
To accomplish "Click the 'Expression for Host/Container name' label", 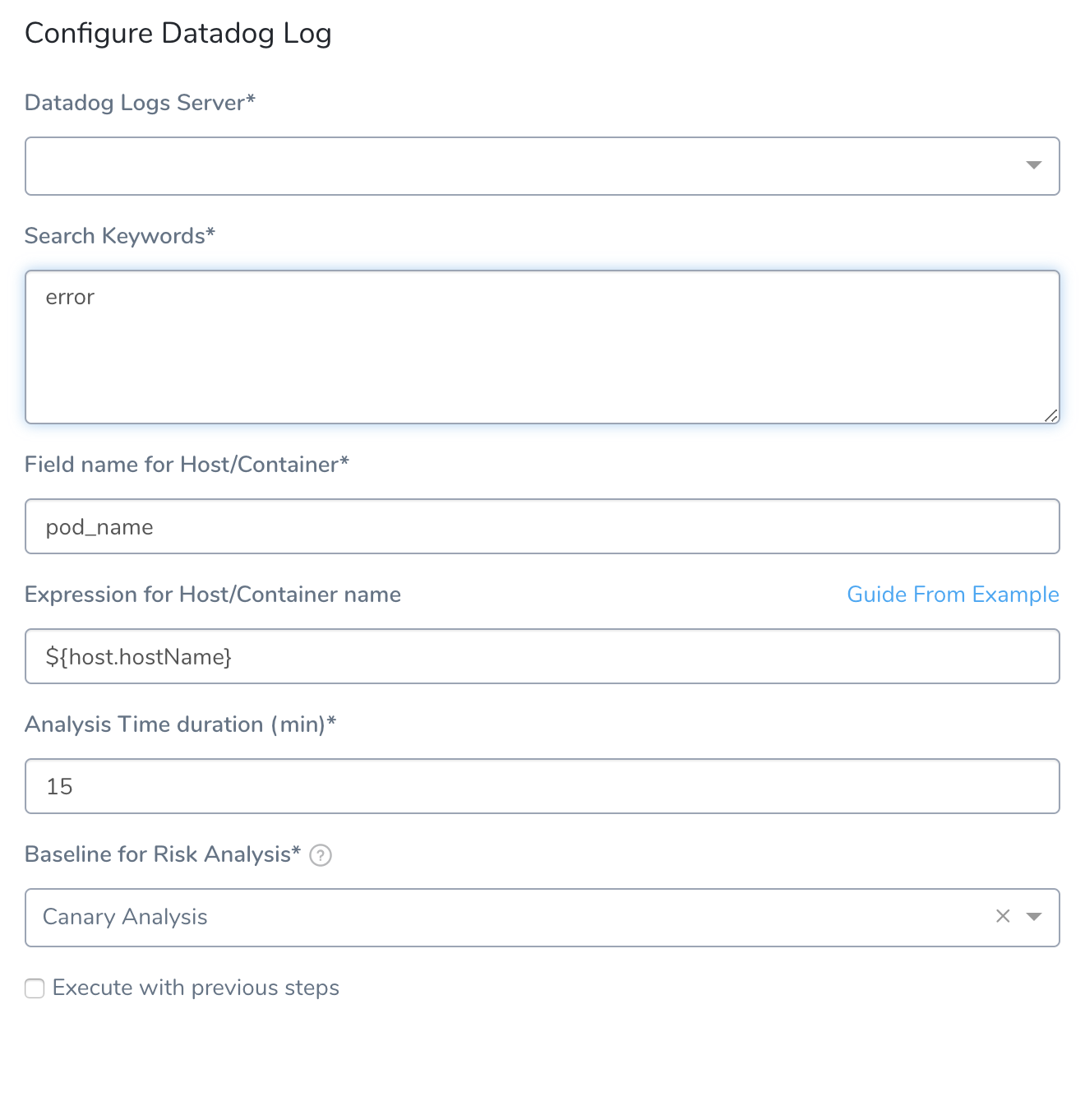I will pos(213,595).
